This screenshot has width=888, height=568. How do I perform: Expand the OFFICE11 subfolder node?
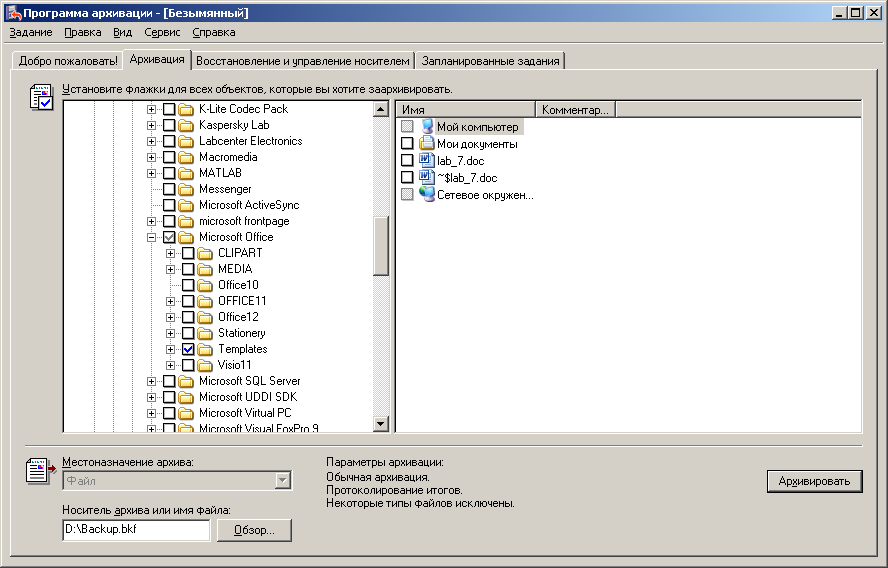point(170,301)
